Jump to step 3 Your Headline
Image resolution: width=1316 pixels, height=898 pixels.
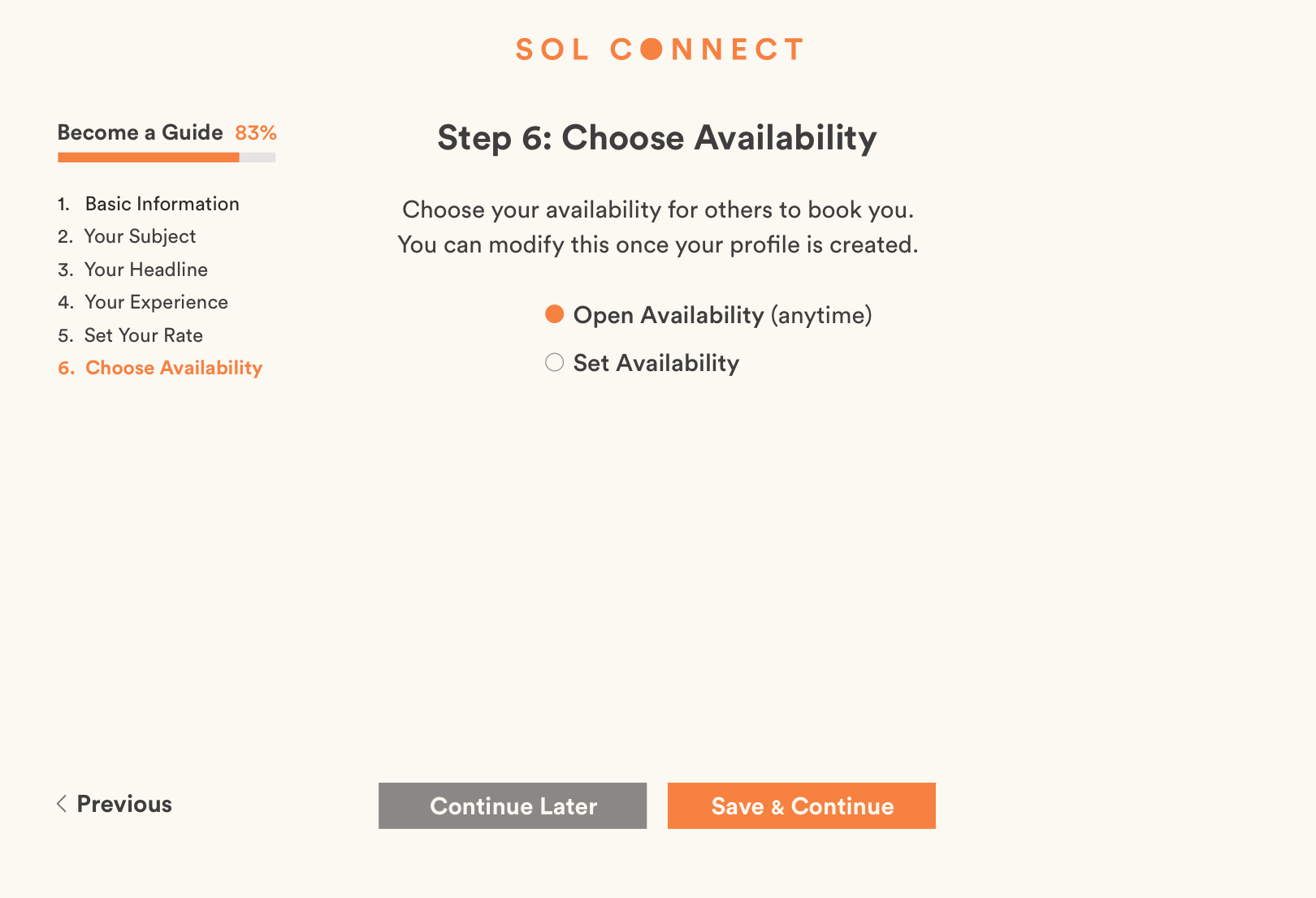(x=145, y=270)
